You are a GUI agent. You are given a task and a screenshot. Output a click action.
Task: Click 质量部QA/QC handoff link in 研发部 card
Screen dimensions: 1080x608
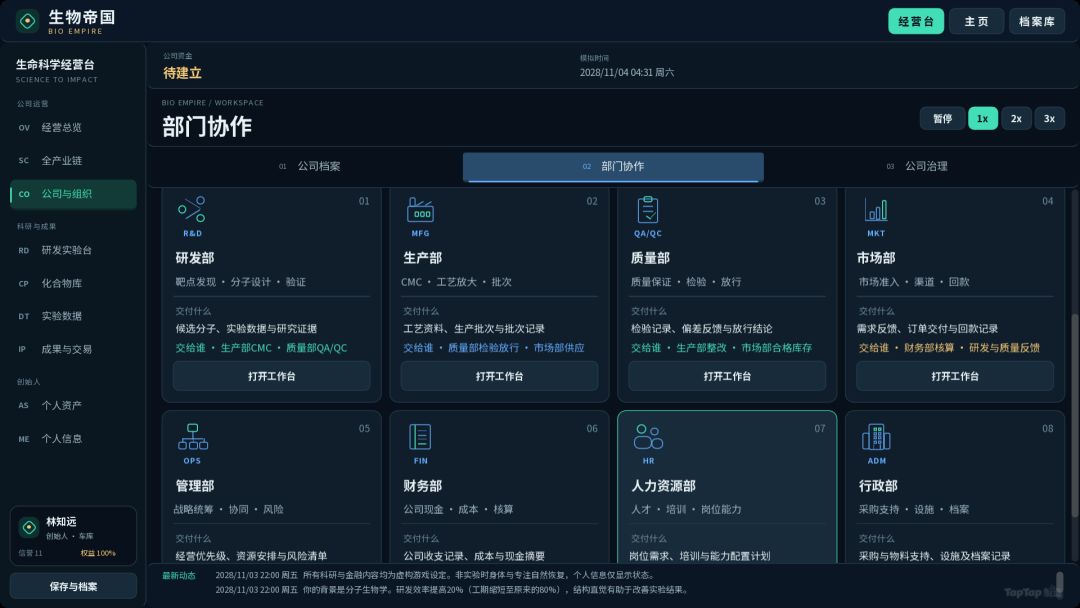coord(316,348)
